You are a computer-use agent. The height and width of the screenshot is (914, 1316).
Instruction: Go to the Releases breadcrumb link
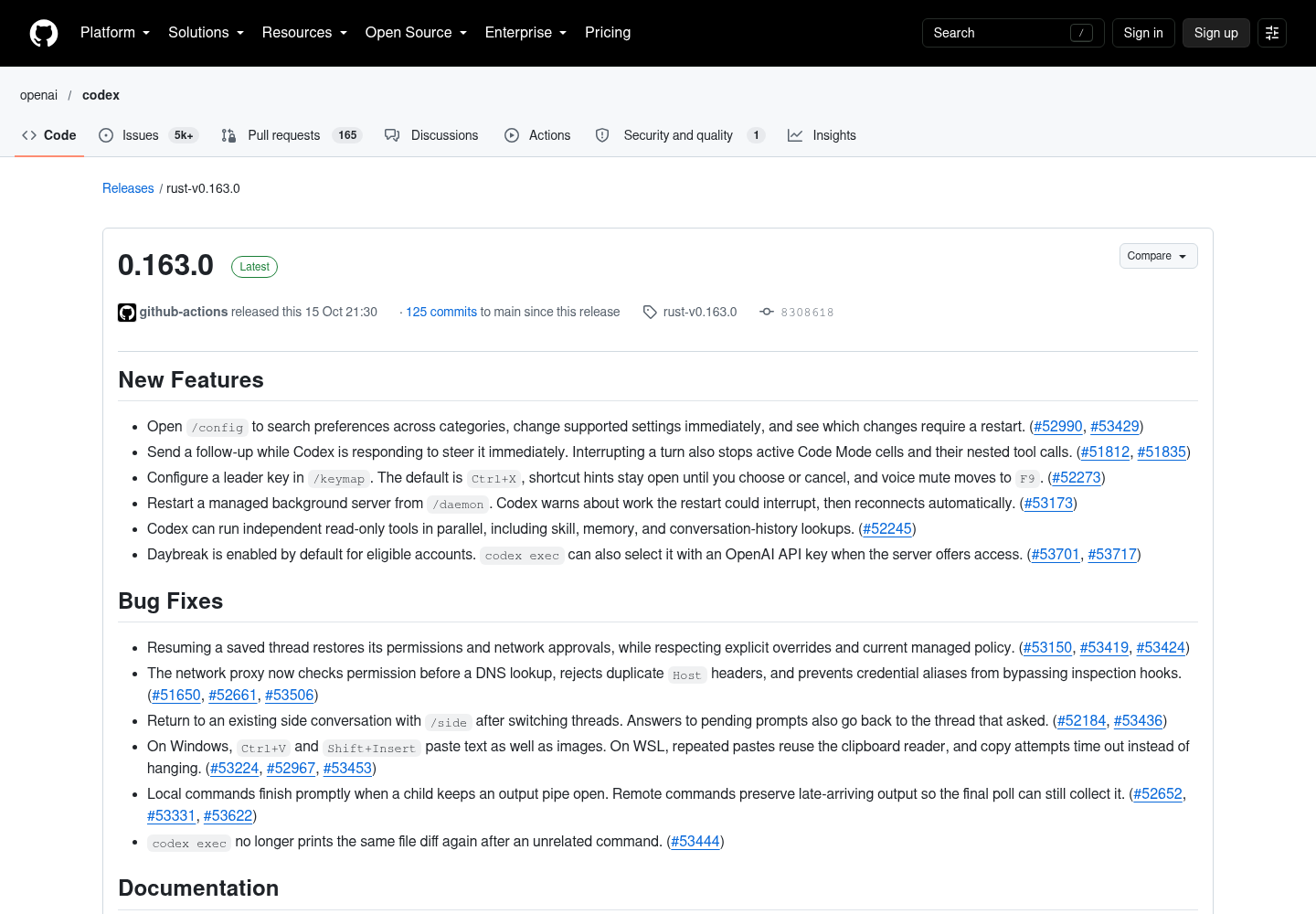[x=128, y=188]
